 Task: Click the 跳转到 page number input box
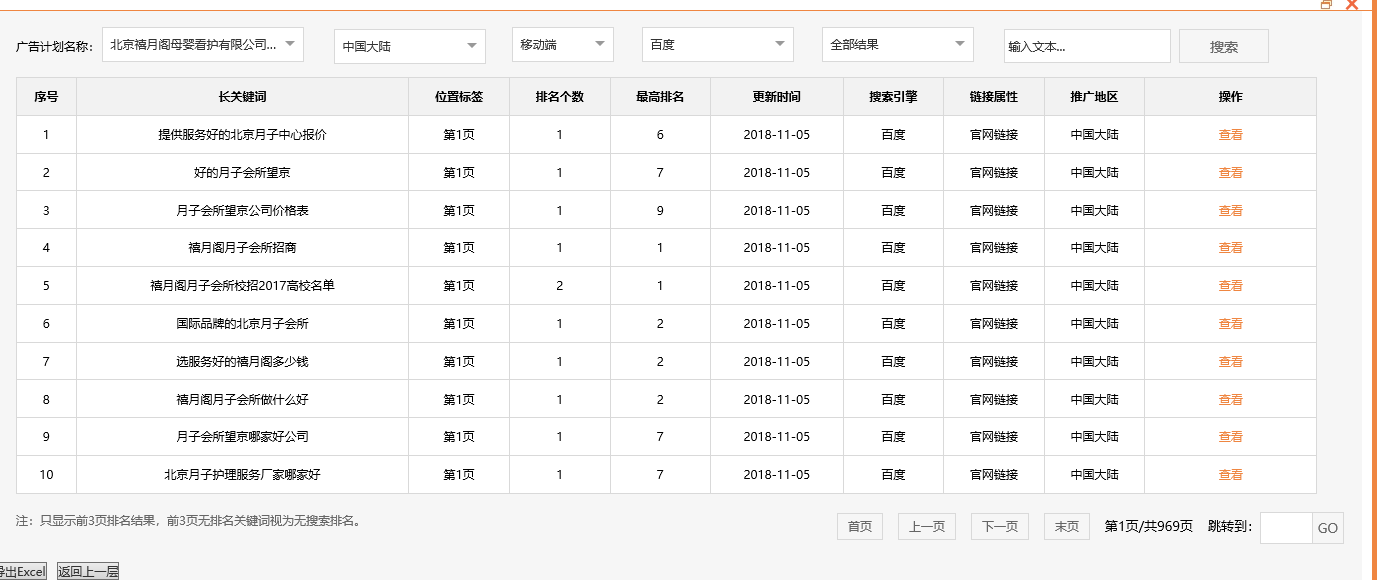click(x=1287, y=527)
